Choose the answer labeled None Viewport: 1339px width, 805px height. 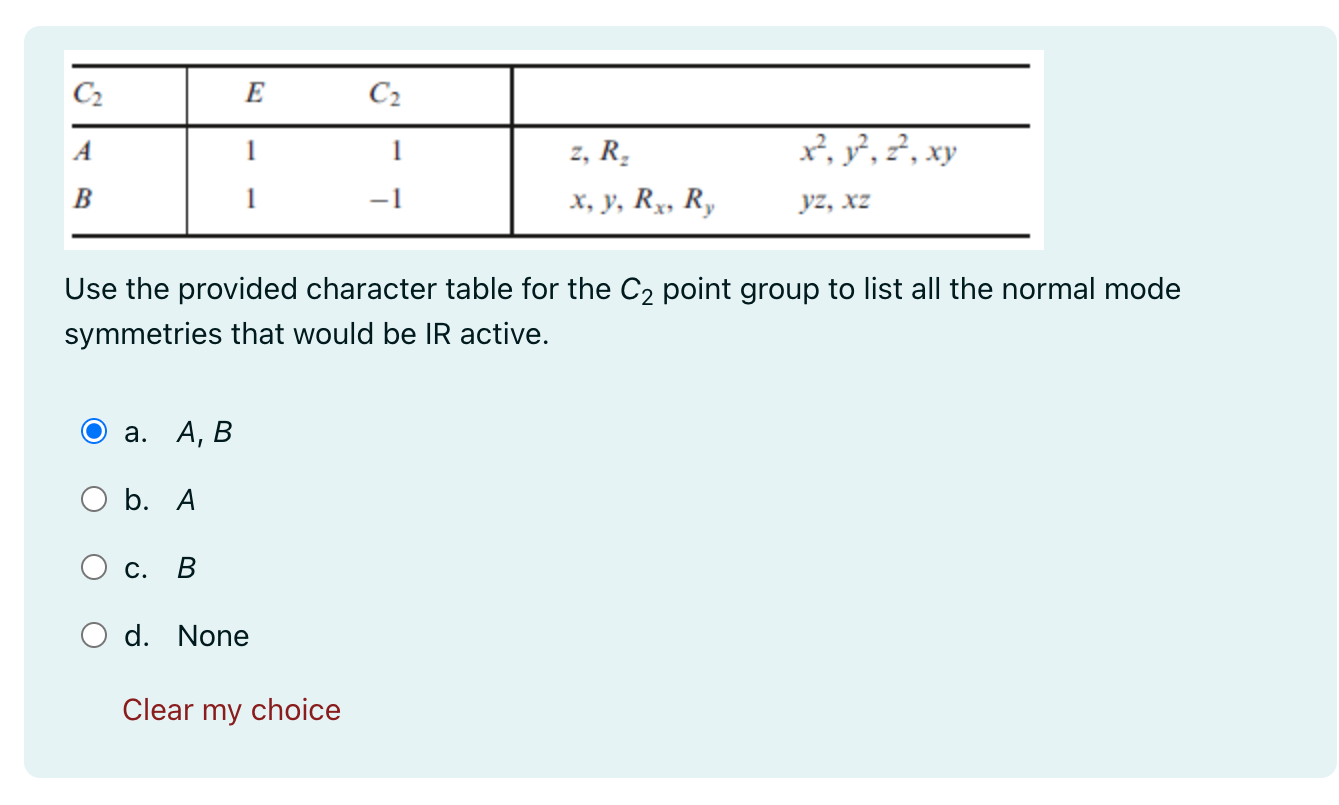(213, 634)
